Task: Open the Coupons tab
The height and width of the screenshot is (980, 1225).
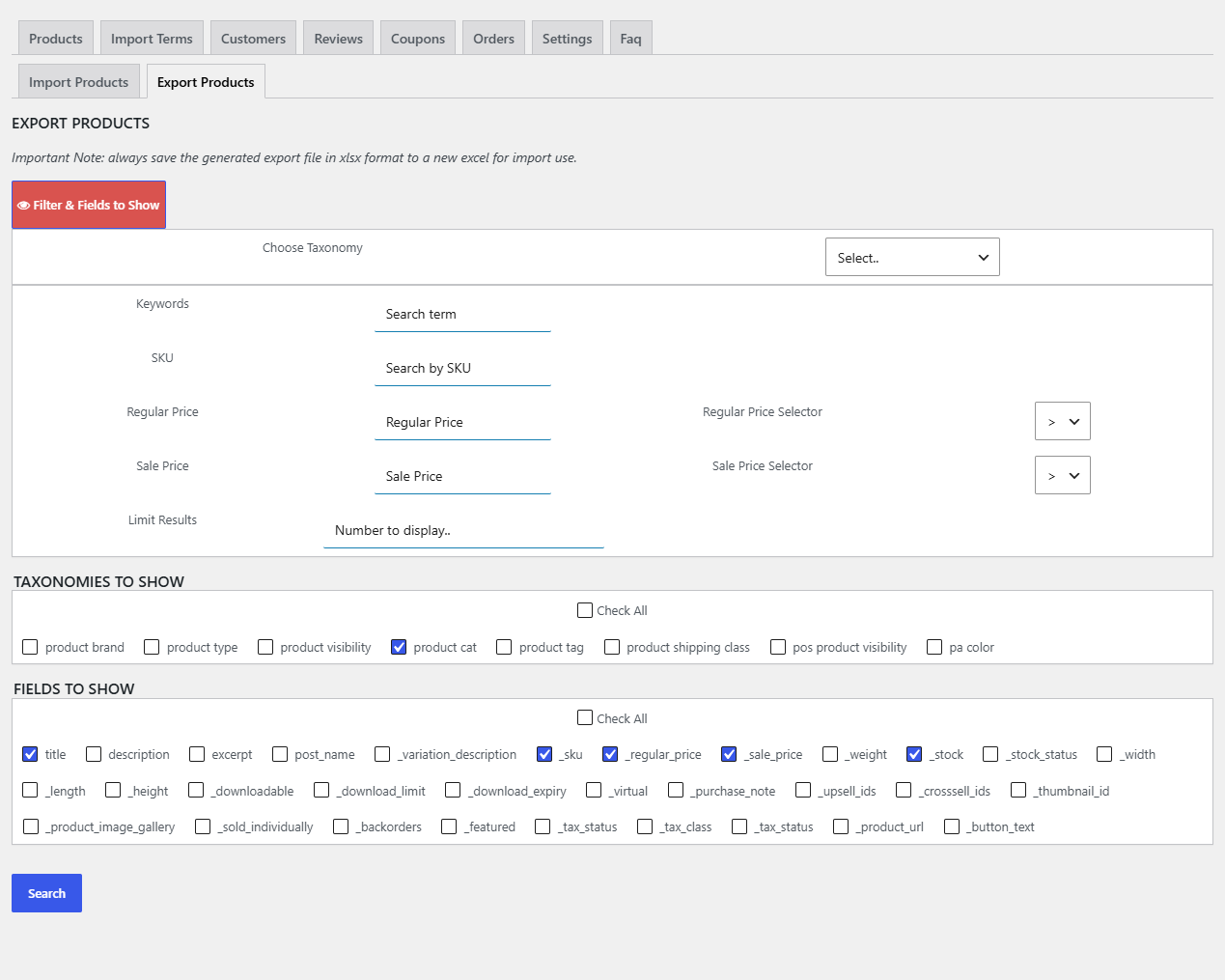Action: 418,39
